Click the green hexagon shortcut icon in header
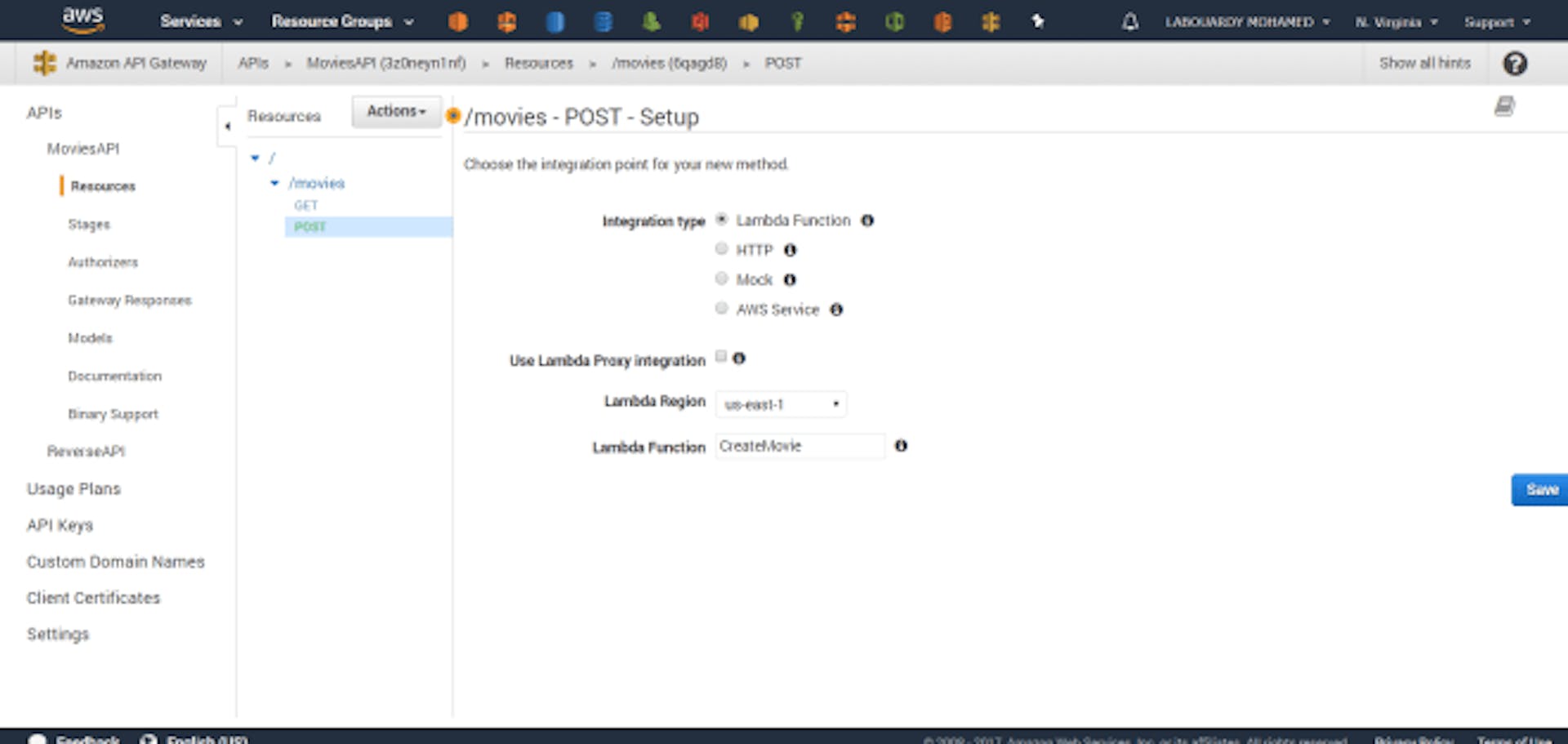This screenshot has width=1568, height=744. coord(894,21)
